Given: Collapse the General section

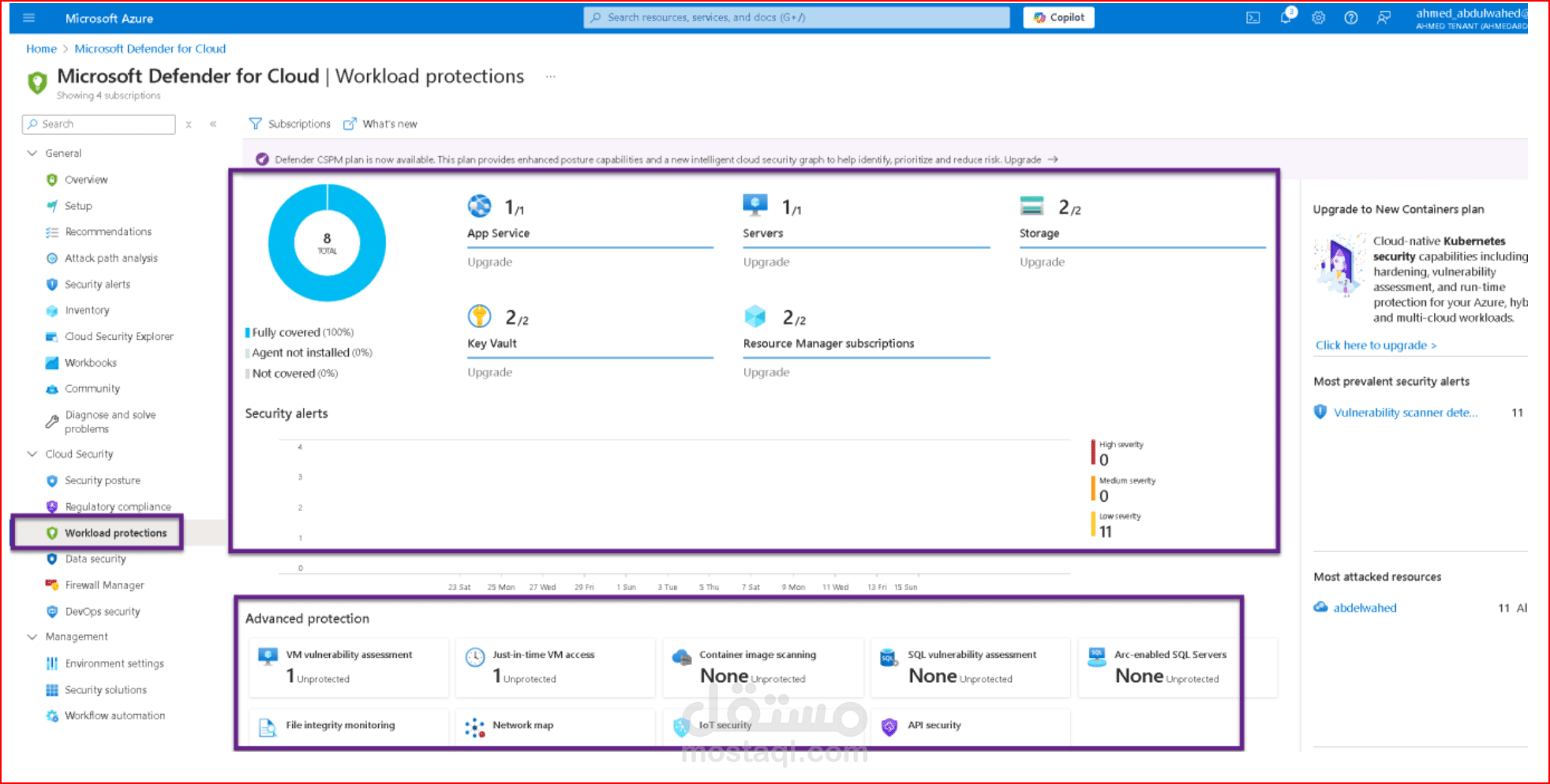Looking at the screenshot, I should click(x=32, y=153).
